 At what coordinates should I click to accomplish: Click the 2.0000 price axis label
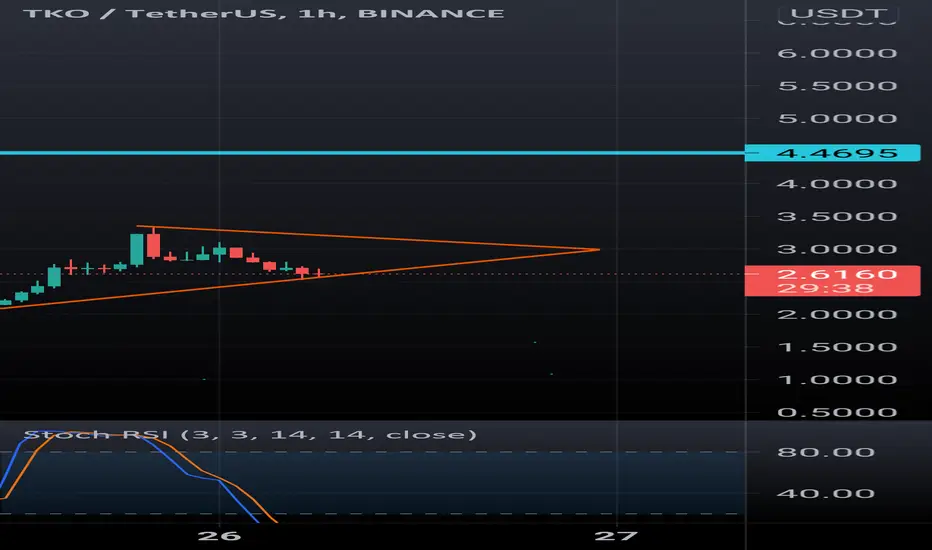pos(837,315)
